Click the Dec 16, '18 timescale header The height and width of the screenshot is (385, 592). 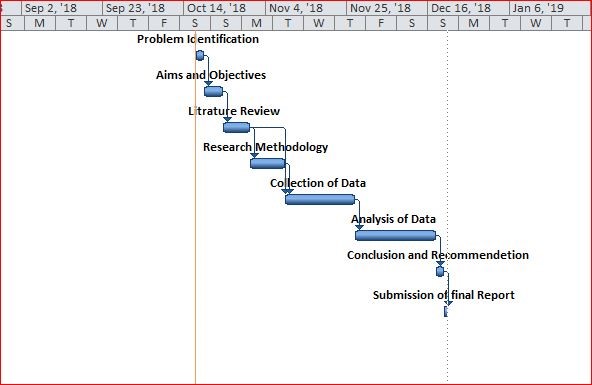coord(468,8)
